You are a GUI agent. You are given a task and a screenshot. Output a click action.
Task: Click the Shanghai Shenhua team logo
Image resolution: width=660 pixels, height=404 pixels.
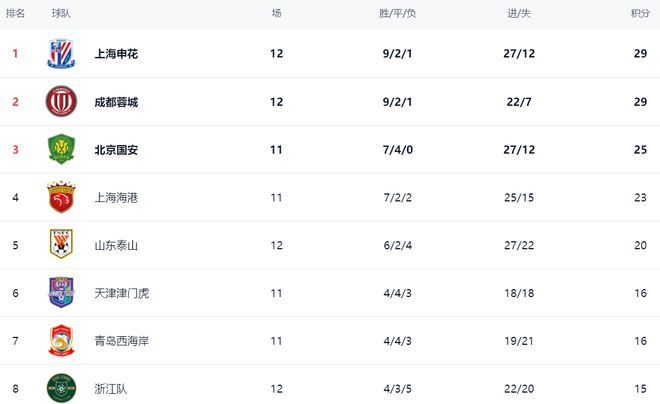coord(61,53)
